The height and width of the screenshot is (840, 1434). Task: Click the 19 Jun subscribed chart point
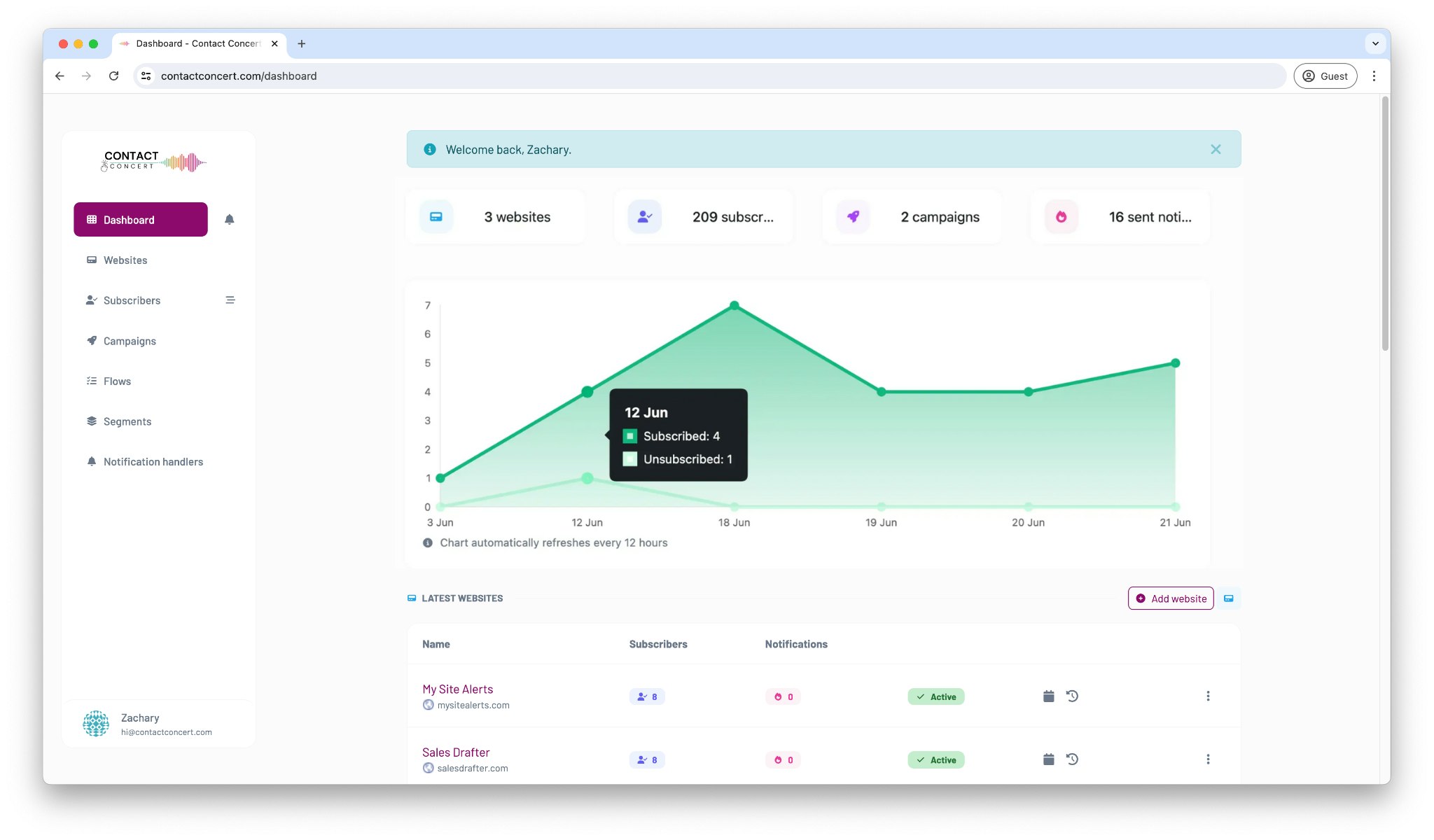[x=881, y=392]
